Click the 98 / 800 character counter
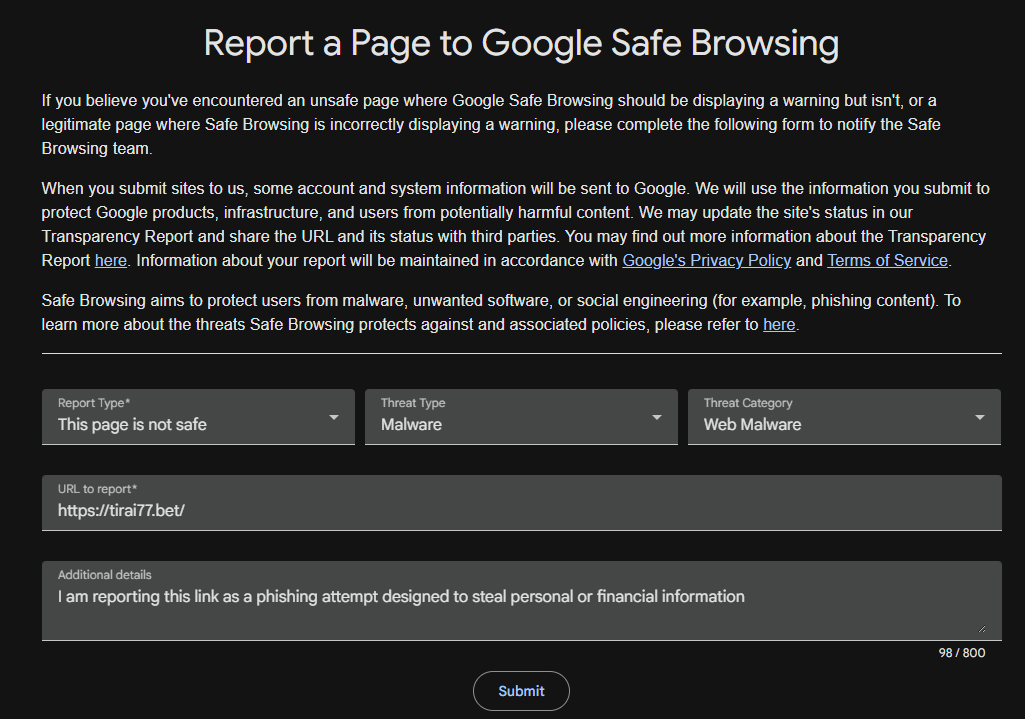This screenshot has width=1025, height=719. (962, 653)
